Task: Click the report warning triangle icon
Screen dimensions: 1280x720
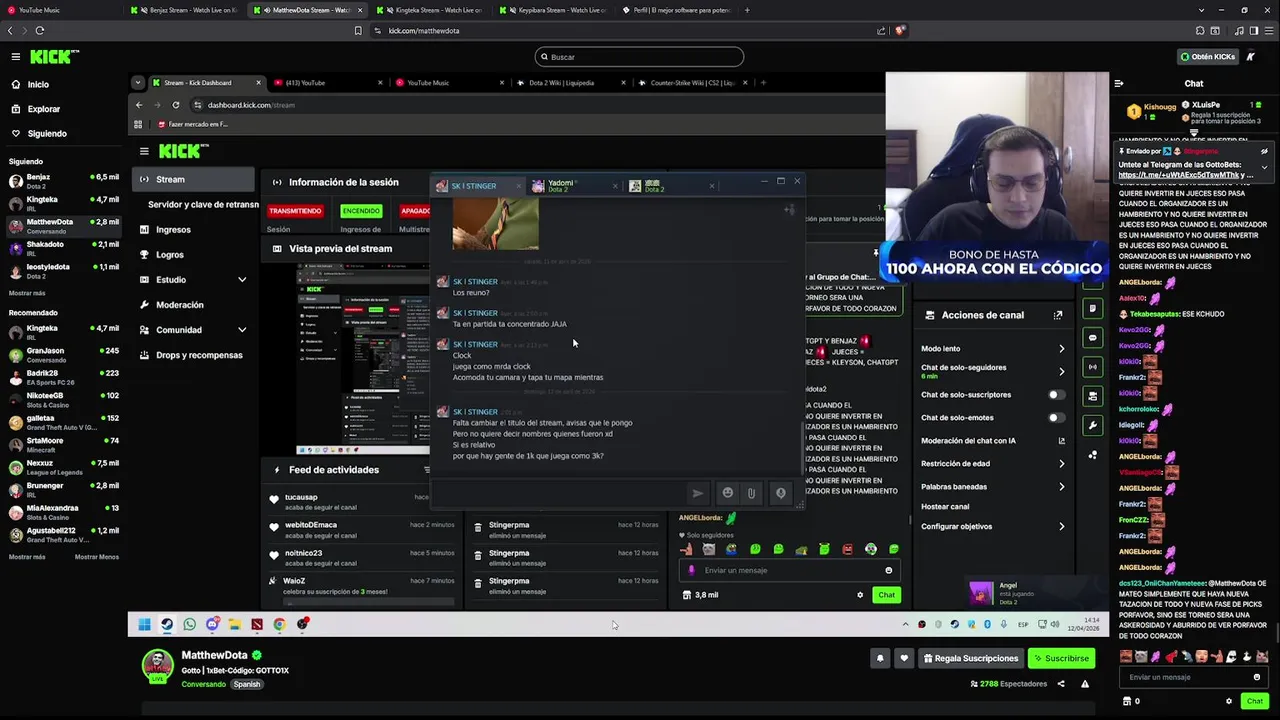Action: coord(1085,684)
